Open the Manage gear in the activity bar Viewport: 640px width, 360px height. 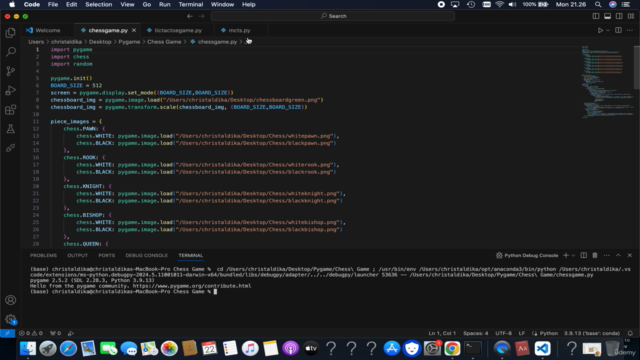click(x=11, y=319)
